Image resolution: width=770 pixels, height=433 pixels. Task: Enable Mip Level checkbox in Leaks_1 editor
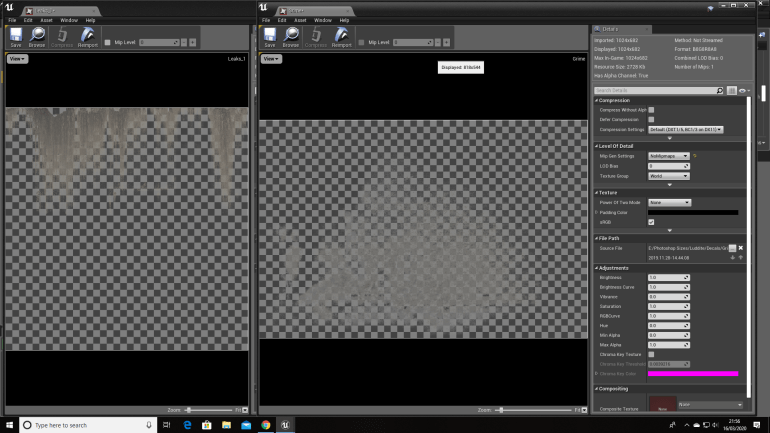coord(108,42)
